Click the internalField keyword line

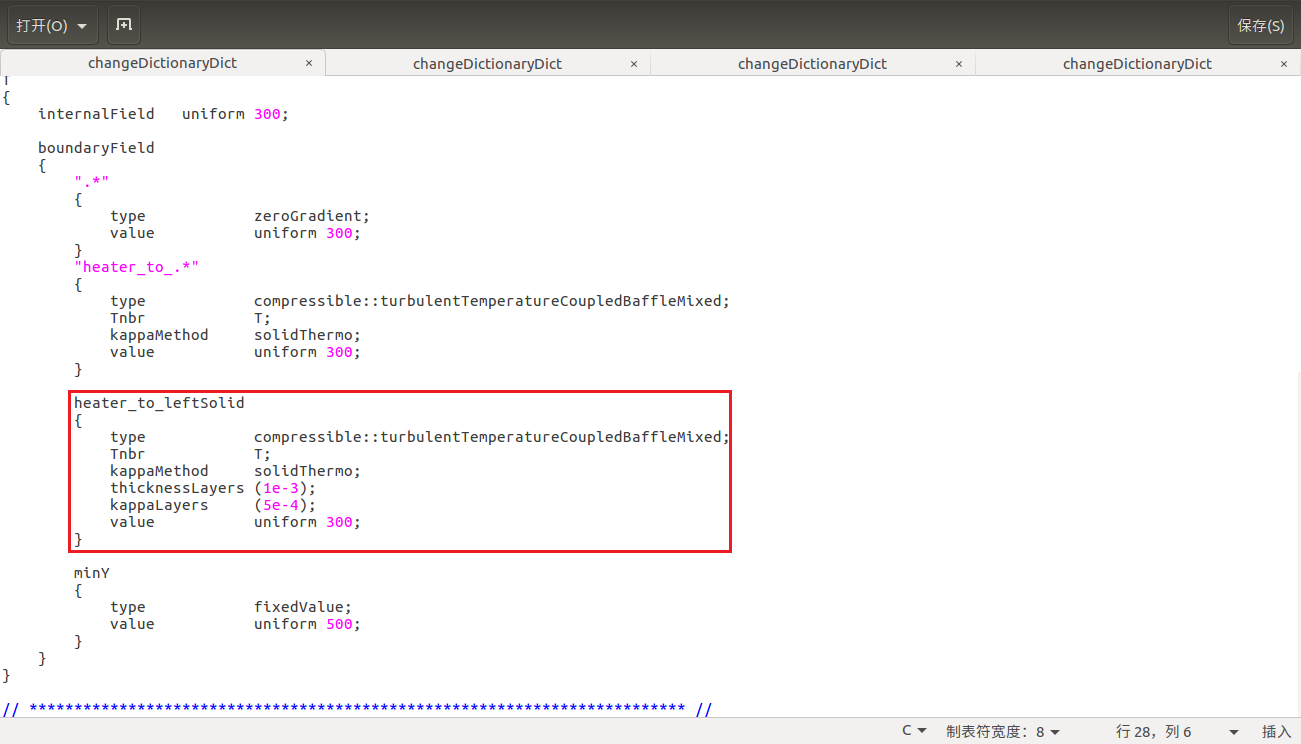pyautogui.click(x=96, y=114)
